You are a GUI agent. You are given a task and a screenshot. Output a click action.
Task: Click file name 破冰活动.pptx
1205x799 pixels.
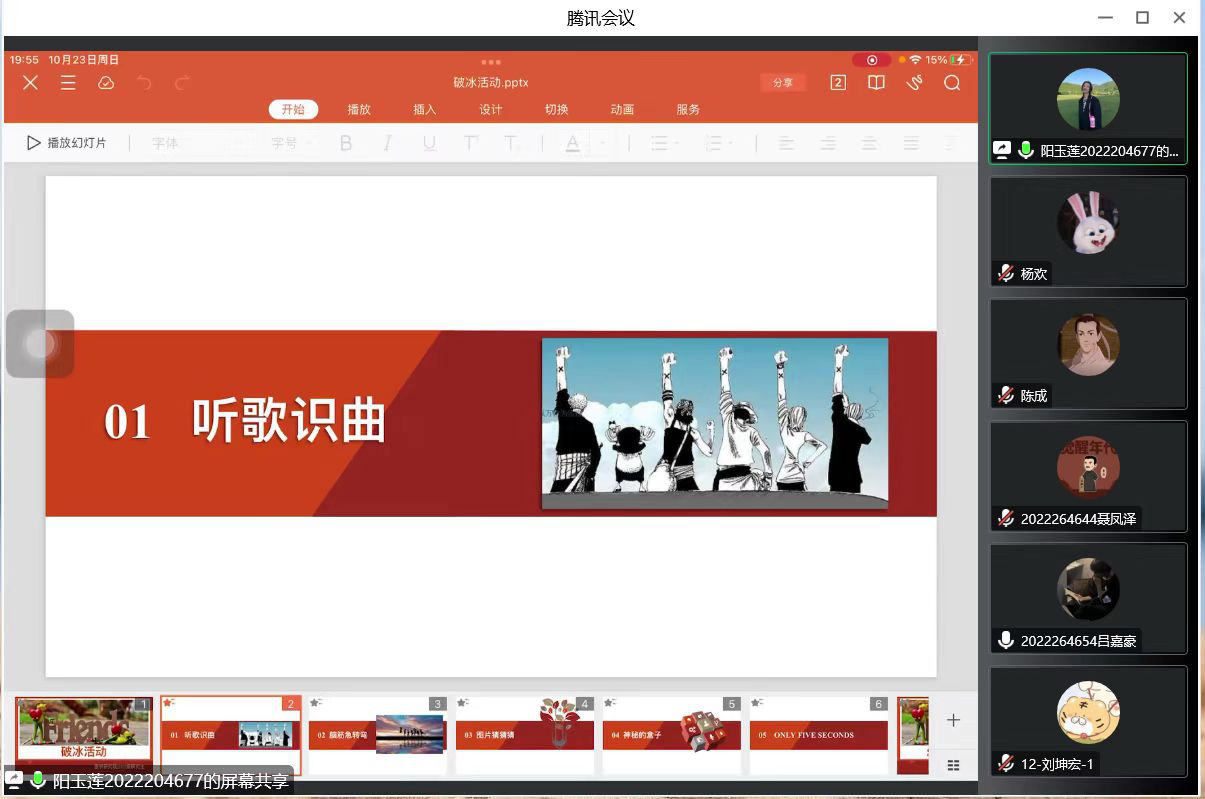(490, 83)
